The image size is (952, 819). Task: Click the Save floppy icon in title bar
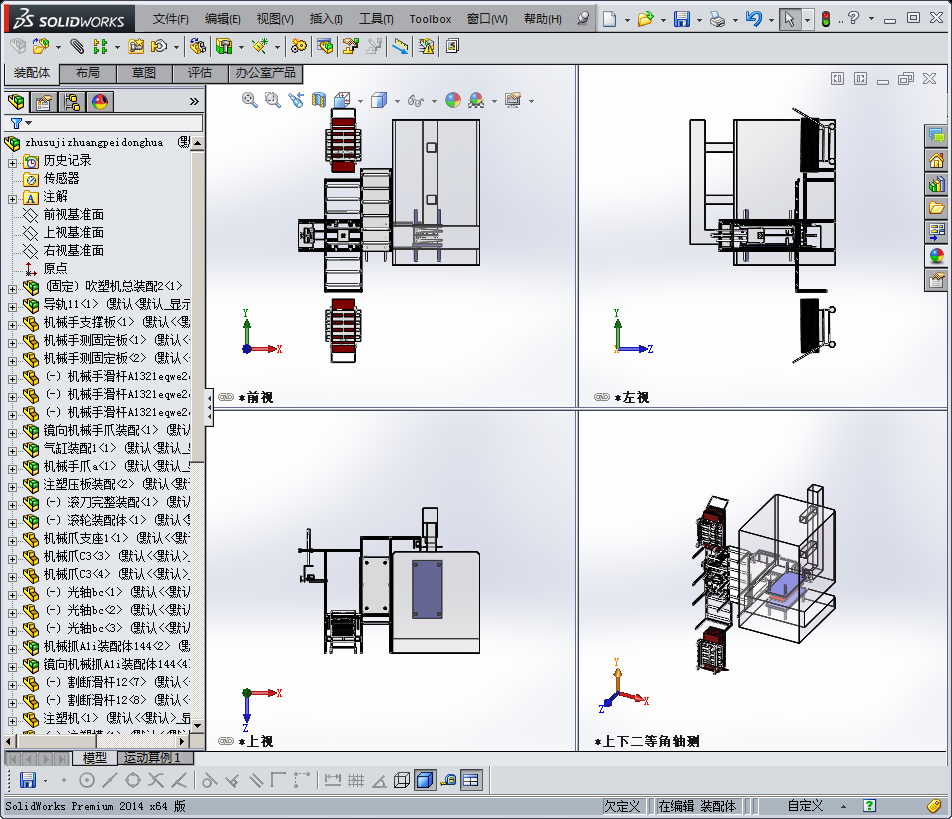[x=682, y=19]
